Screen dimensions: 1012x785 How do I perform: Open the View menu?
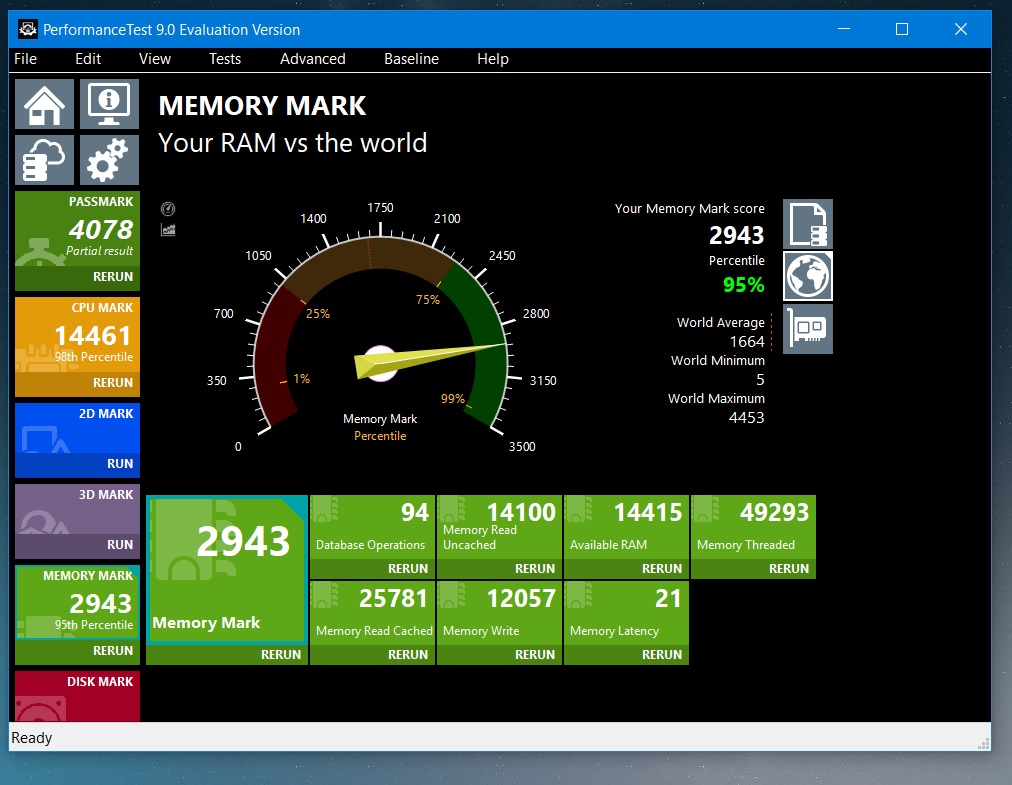155,59
